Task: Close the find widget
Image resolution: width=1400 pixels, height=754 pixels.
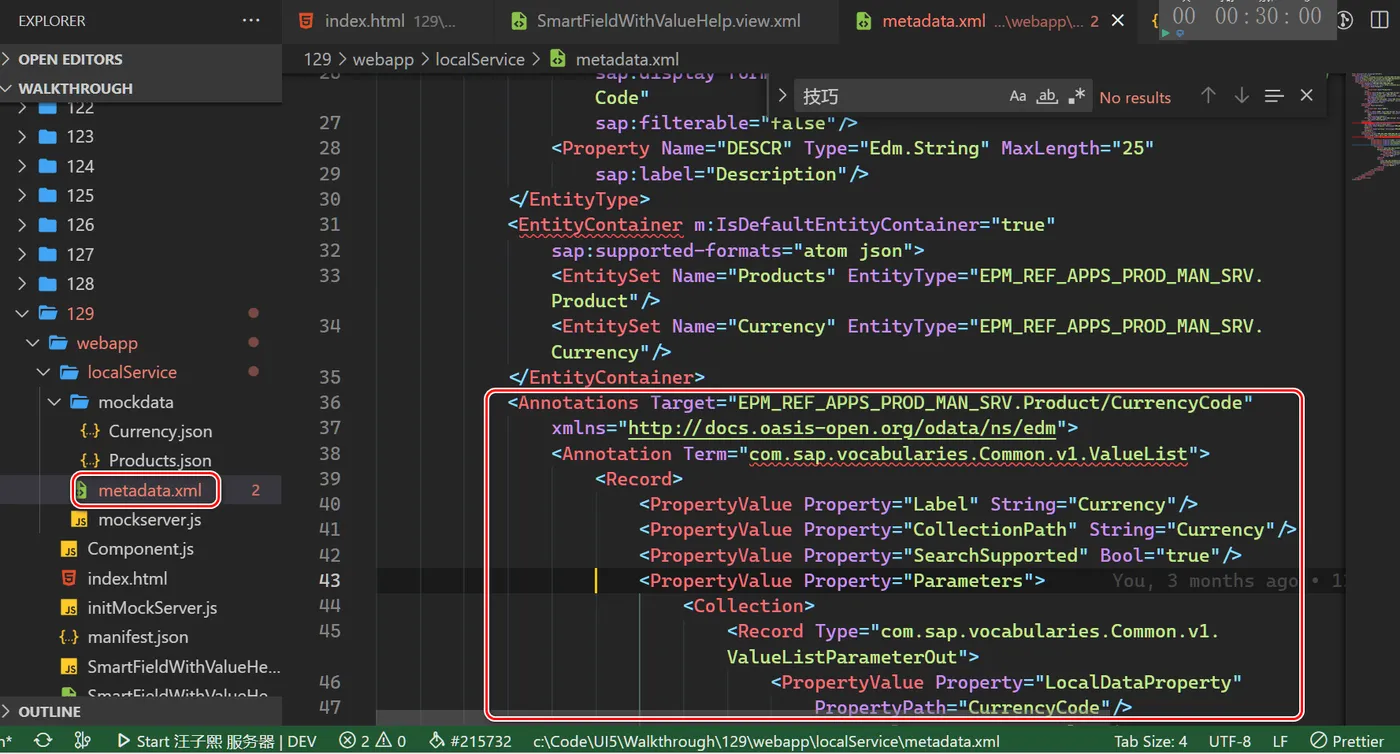Action: (1306, 95)
